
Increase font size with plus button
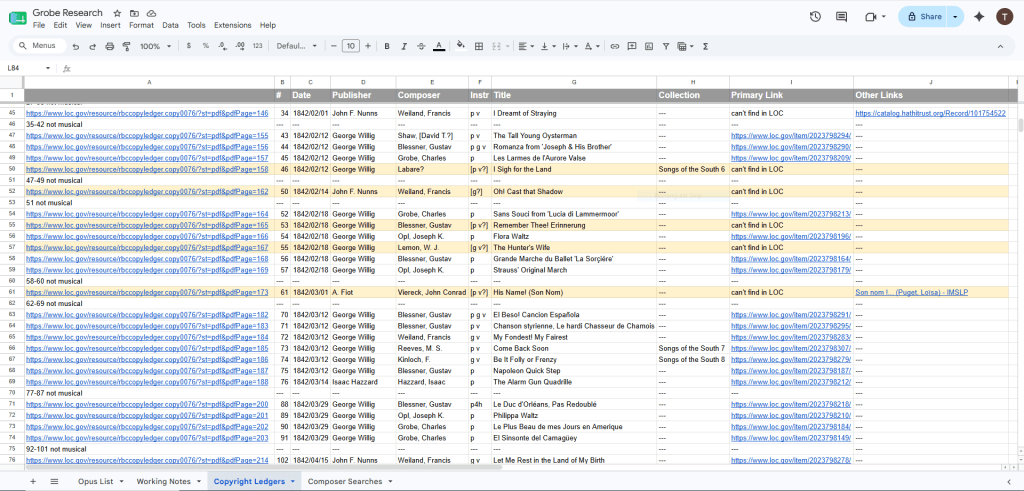(368, 46)
